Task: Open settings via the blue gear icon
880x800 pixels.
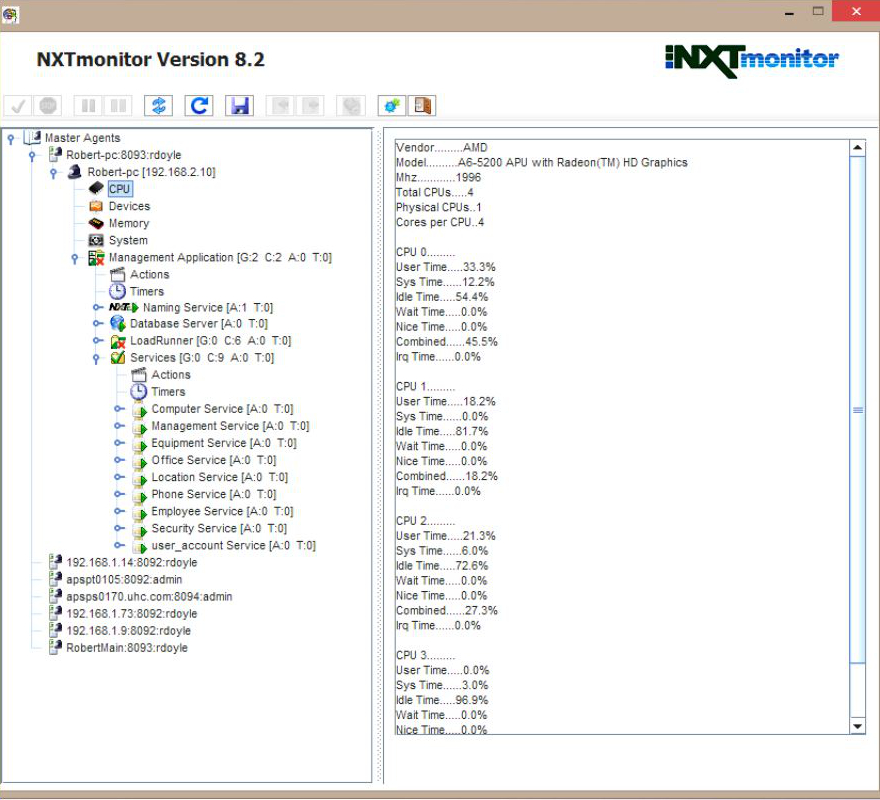Action: click(x=391, y=106)
